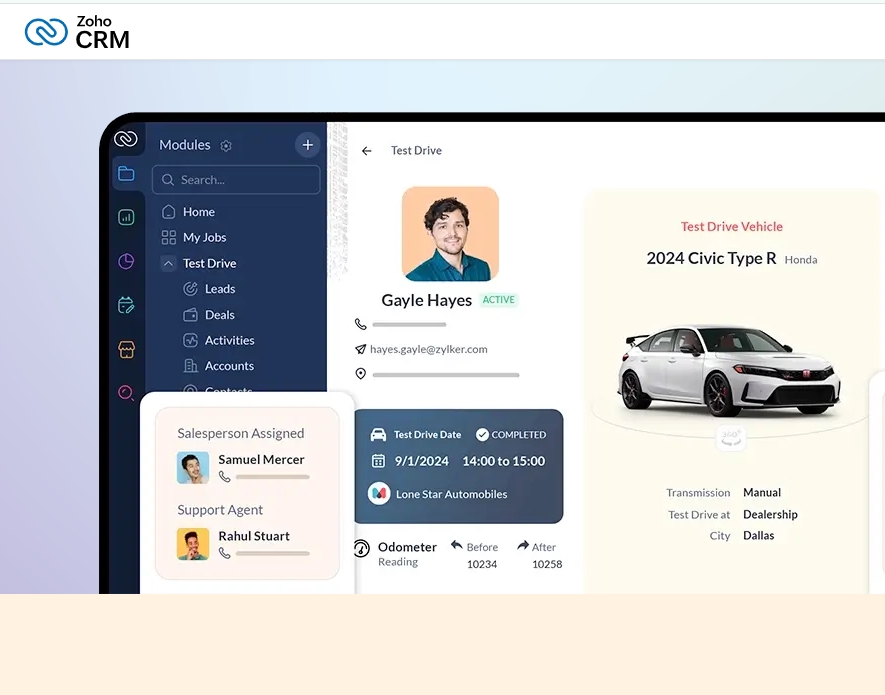
Task: Open the calendar edit icon in sidebar rail
Action: (x=126, y=305)
